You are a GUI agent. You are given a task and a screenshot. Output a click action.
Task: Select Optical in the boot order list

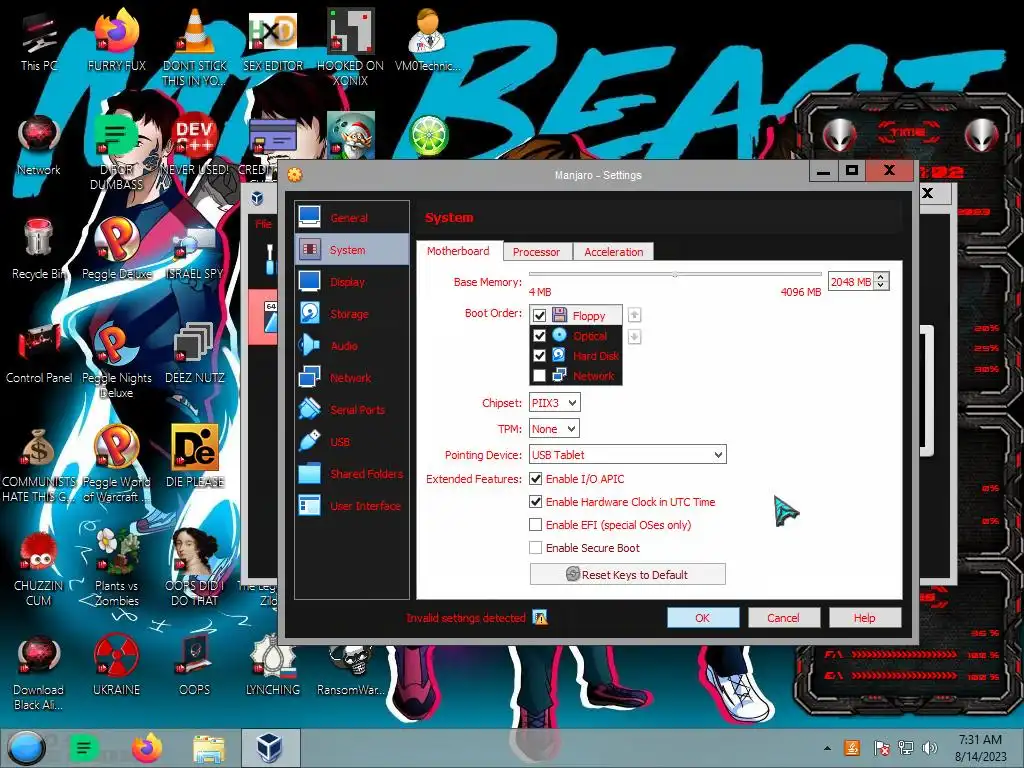[575, 336]
